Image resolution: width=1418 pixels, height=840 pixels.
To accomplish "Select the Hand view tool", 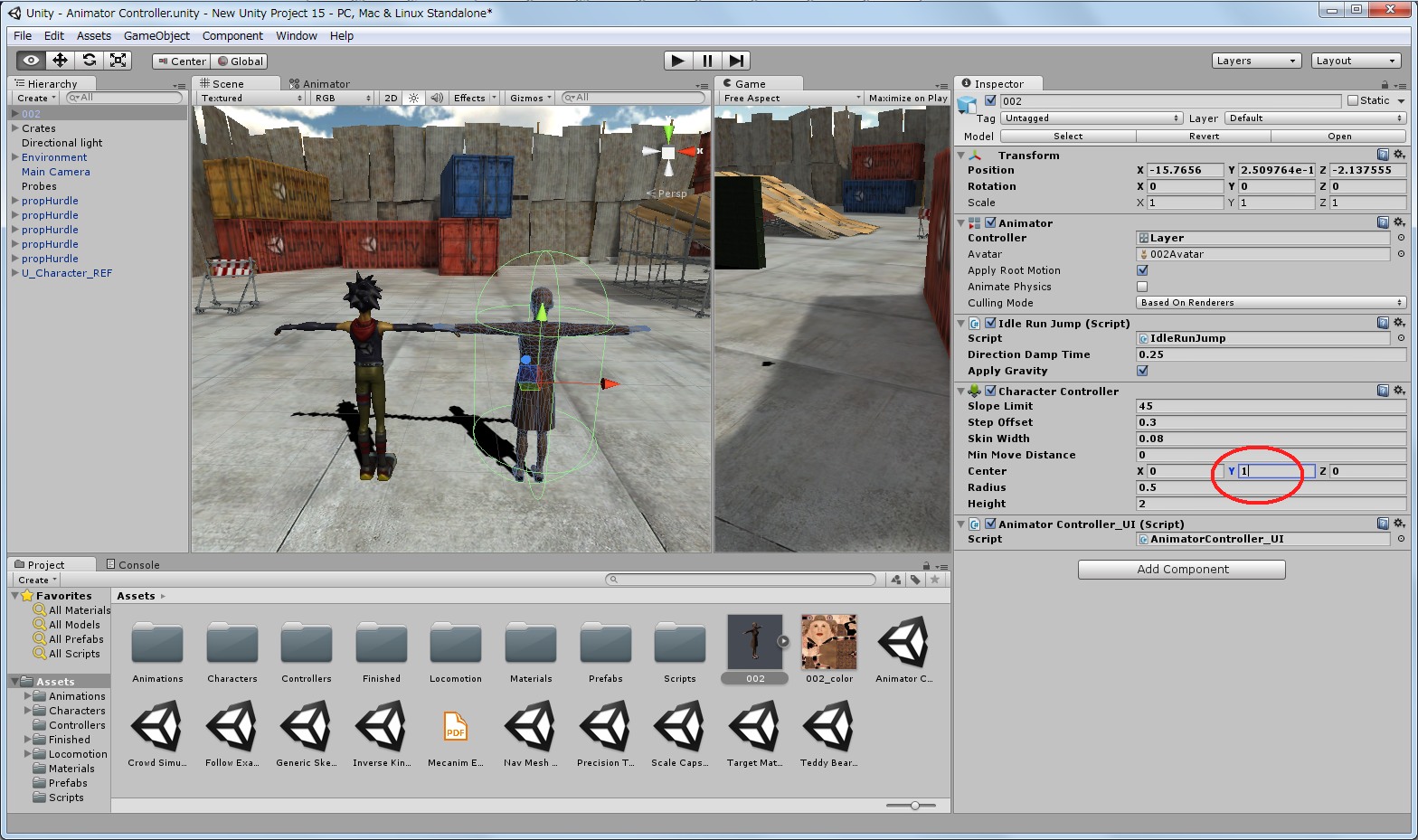I will [31, 61].
